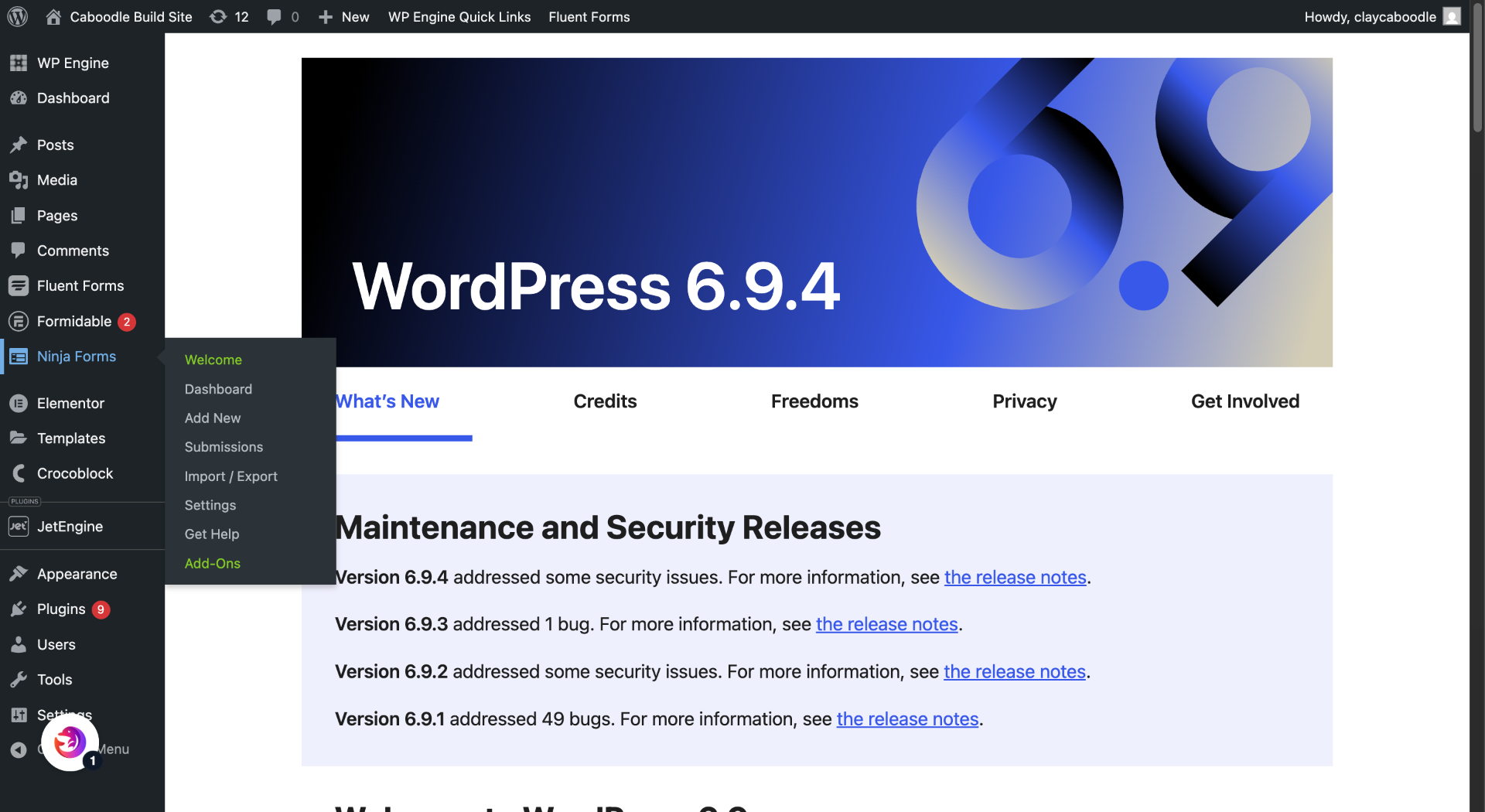Click the Elementor sidebar icon
Screen dimensions: 1485x812
pos(19,403)
